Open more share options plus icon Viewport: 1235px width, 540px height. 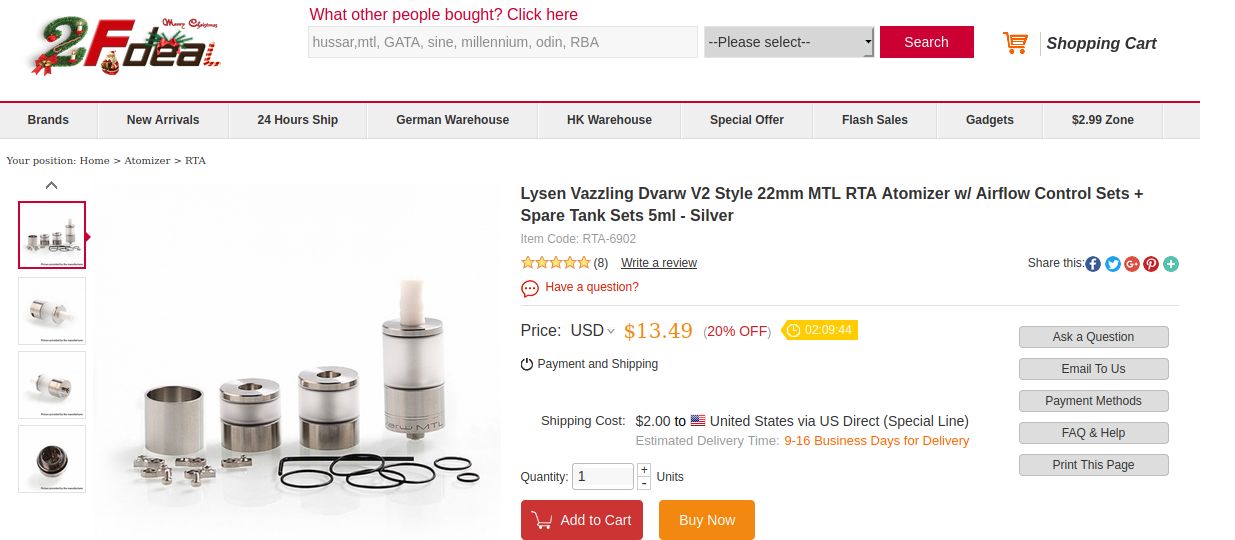(x=1171, y=264)
